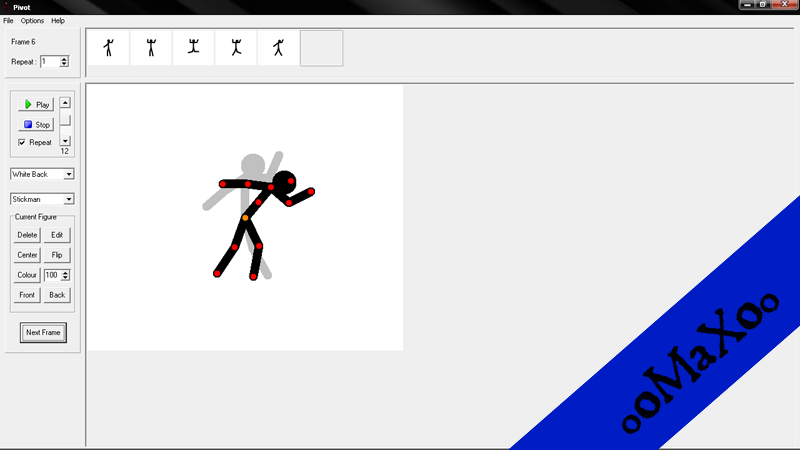
Task: Click the red handle on stickman's head
Action: [x=291, y=181]
